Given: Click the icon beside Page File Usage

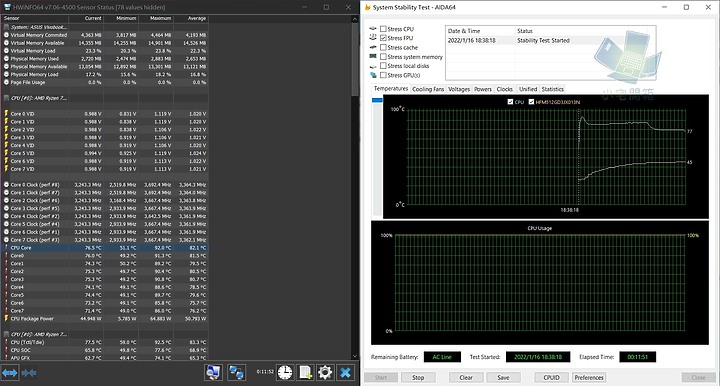Looking at the screenshot, I should (6, 82).
